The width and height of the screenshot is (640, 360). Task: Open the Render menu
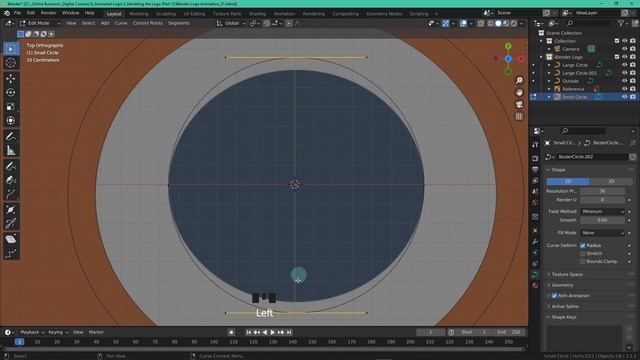click(x=48, y=13)
